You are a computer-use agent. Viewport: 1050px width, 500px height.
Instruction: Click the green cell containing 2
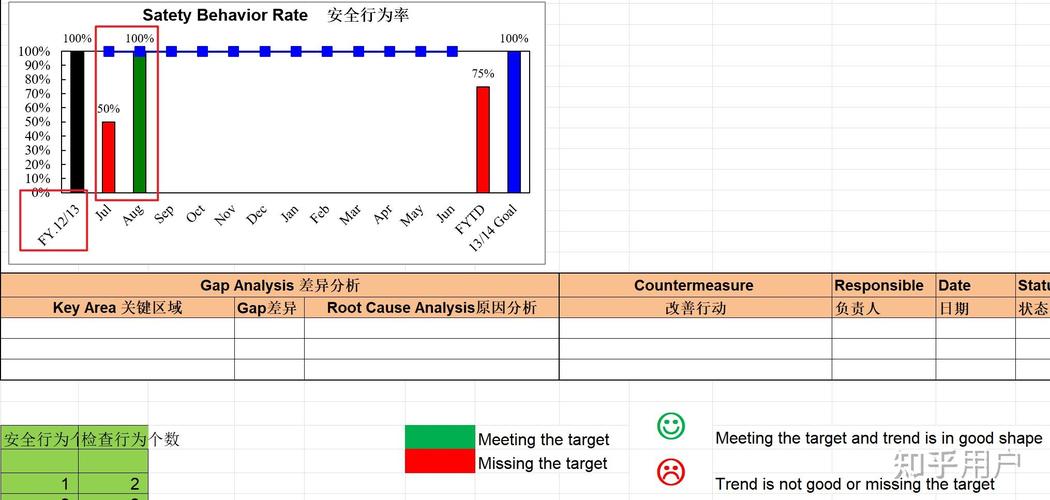coord(113,483)
